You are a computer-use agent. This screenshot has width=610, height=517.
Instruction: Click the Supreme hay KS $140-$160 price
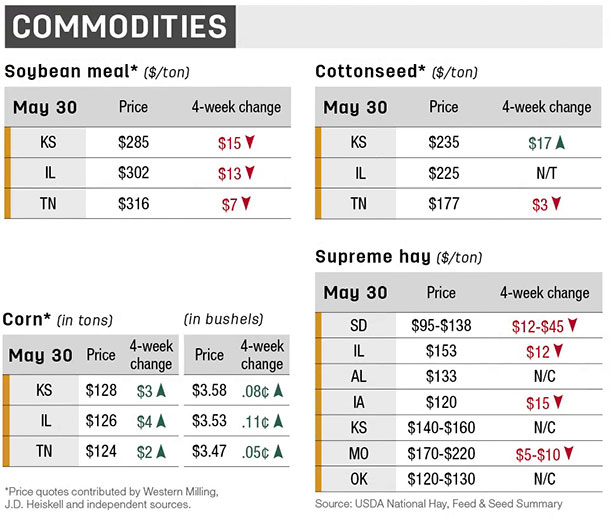pos(441,428)
